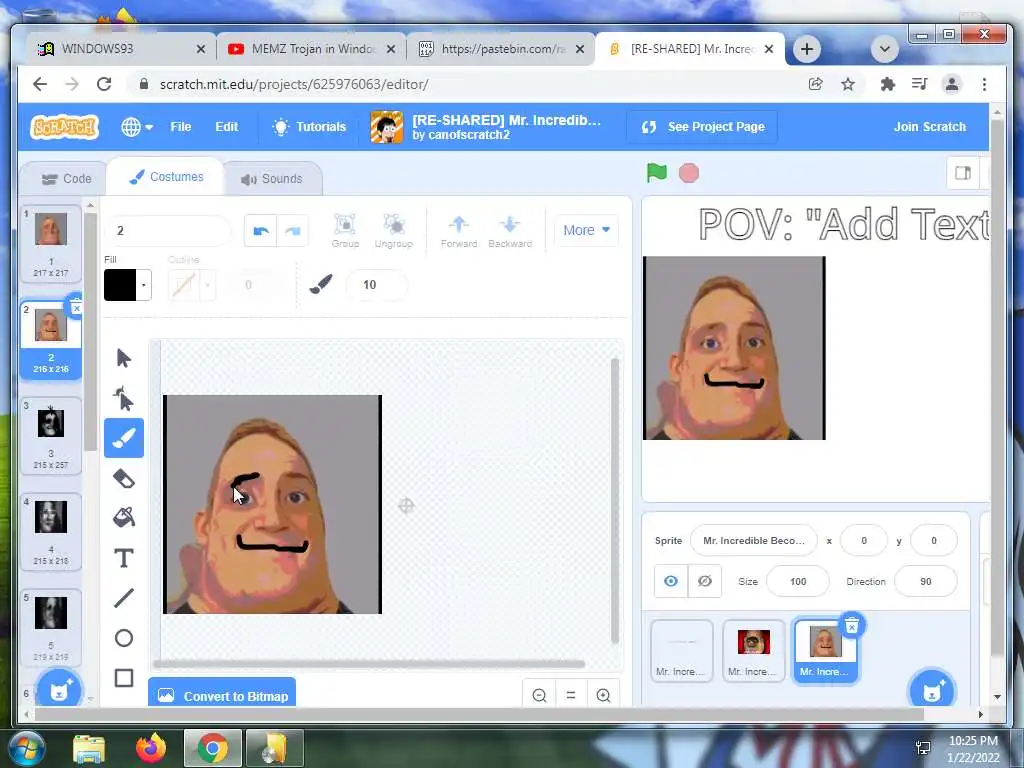Expand Chrome tab search chevron
Screen dimensions: 1024x768
coord(885,49)
